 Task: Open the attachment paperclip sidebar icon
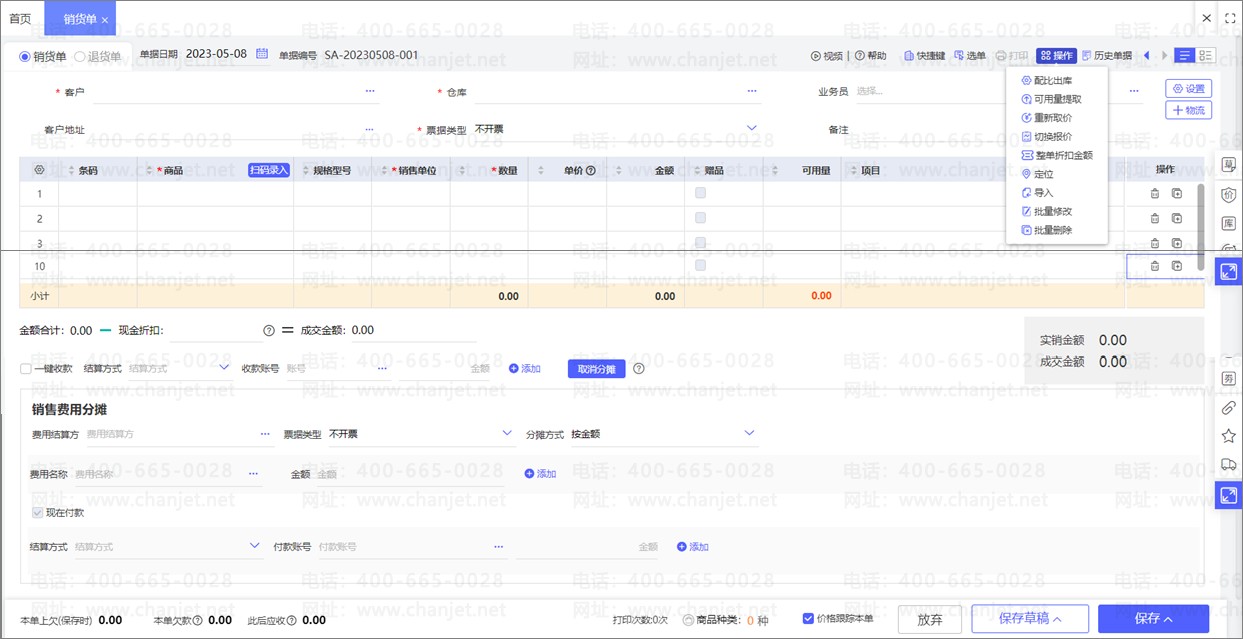click(x=1229, y=408)
